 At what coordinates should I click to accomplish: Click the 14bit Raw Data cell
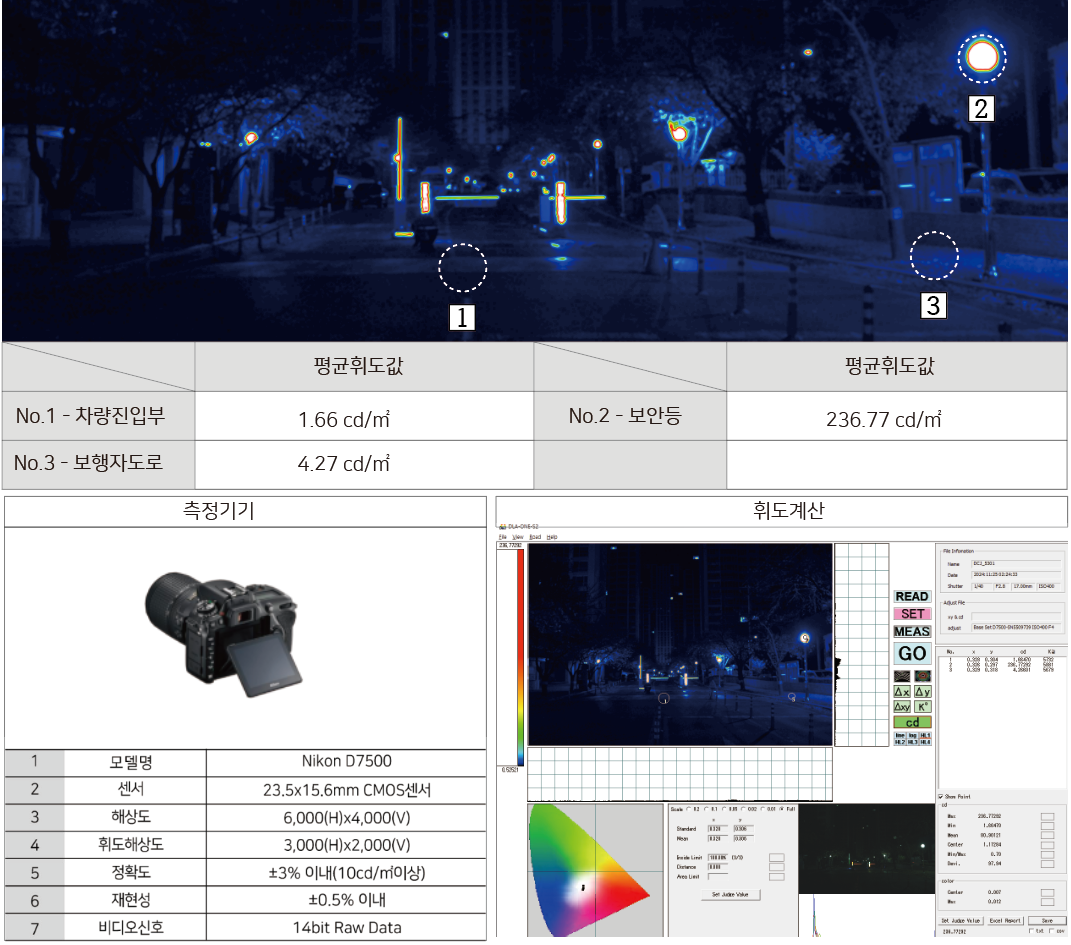(346, 928)
